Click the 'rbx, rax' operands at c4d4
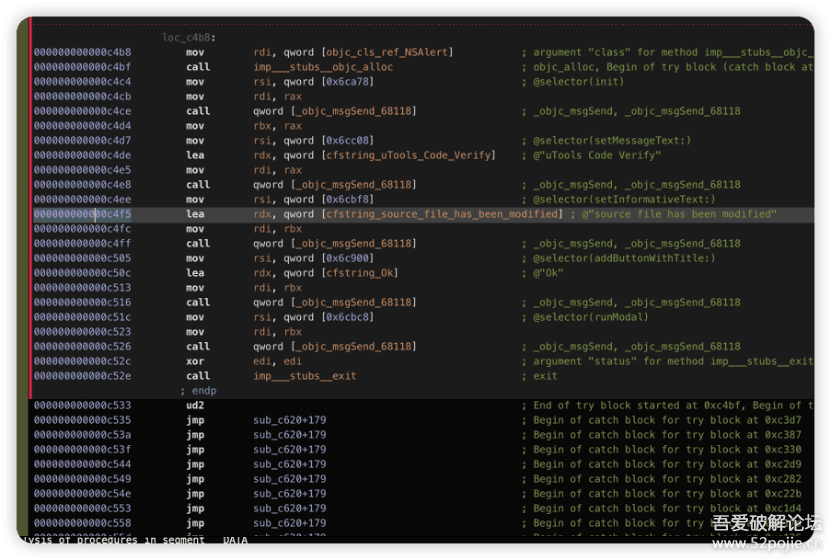Viewport: 832px width, 560px height. [x=278, y=126]
